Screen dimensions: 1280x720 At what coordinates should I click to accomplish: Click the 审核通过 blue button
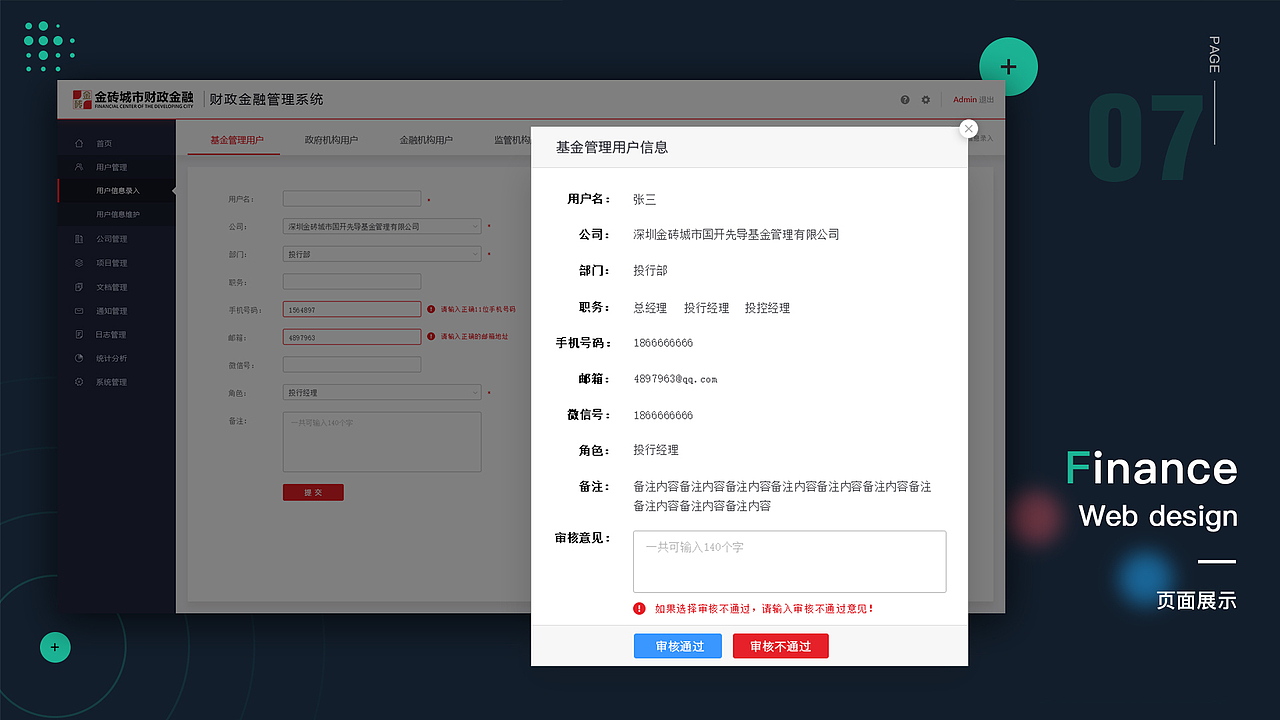click(680, 646)
